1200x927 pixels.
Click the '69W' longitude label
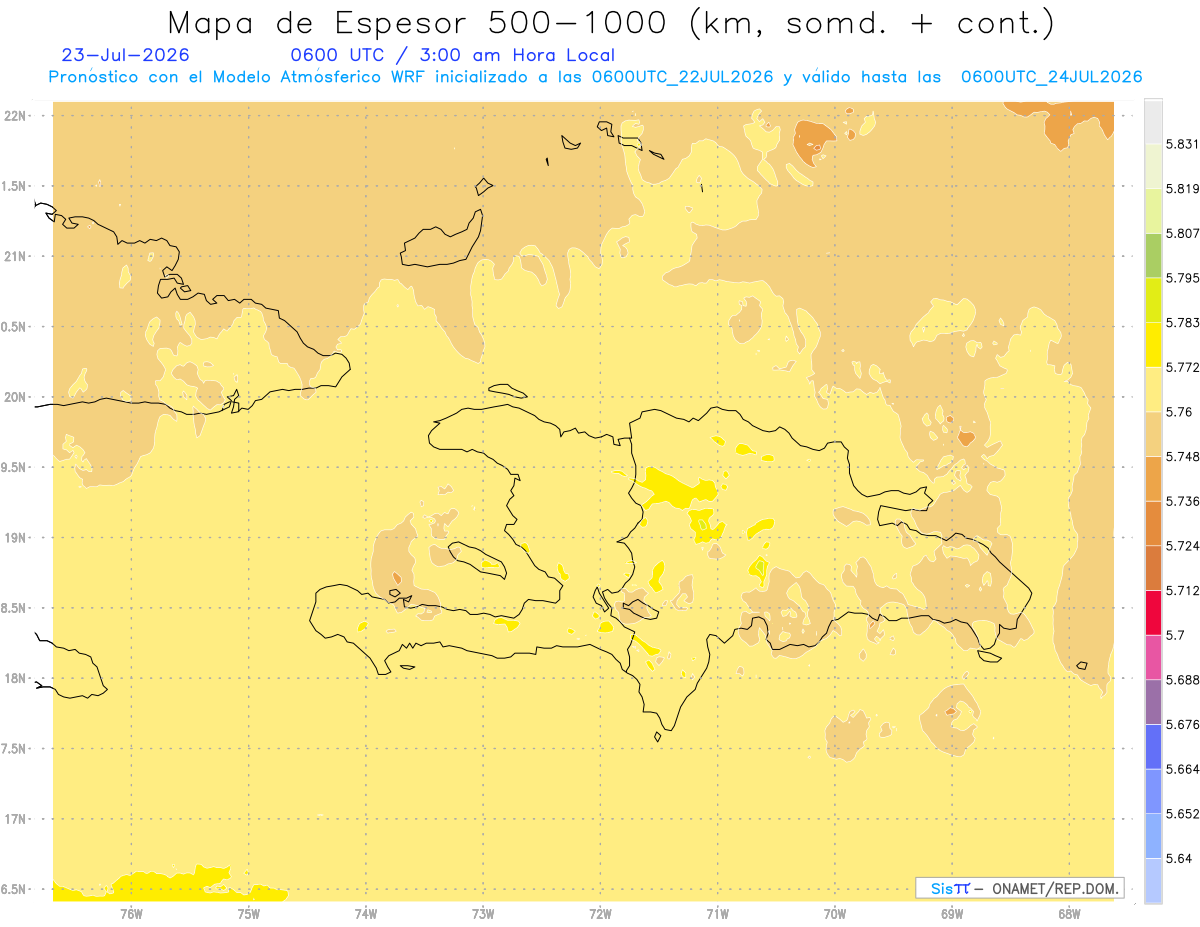(952, 914)
